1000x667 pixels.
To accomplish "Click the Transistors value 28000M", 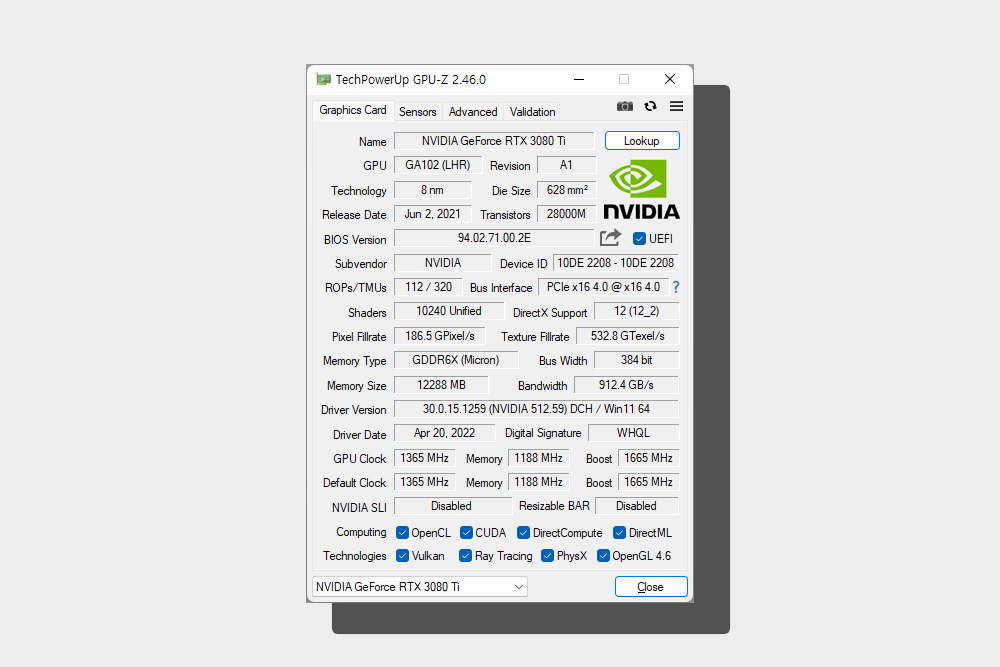I will 566,214.
